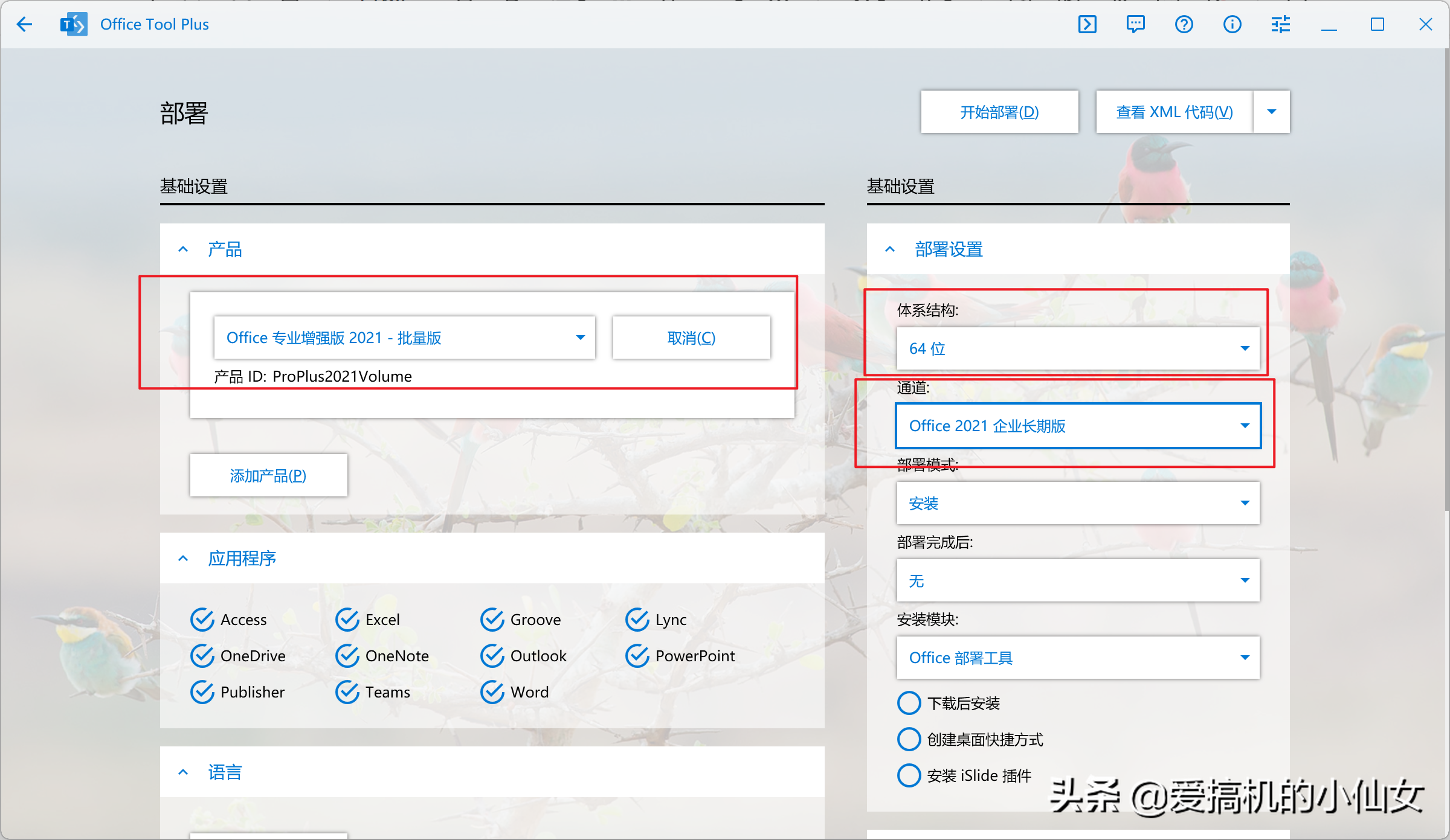Open the settings sliders icon
This screenshot has width=1450, height=840.
[1281, 24]
